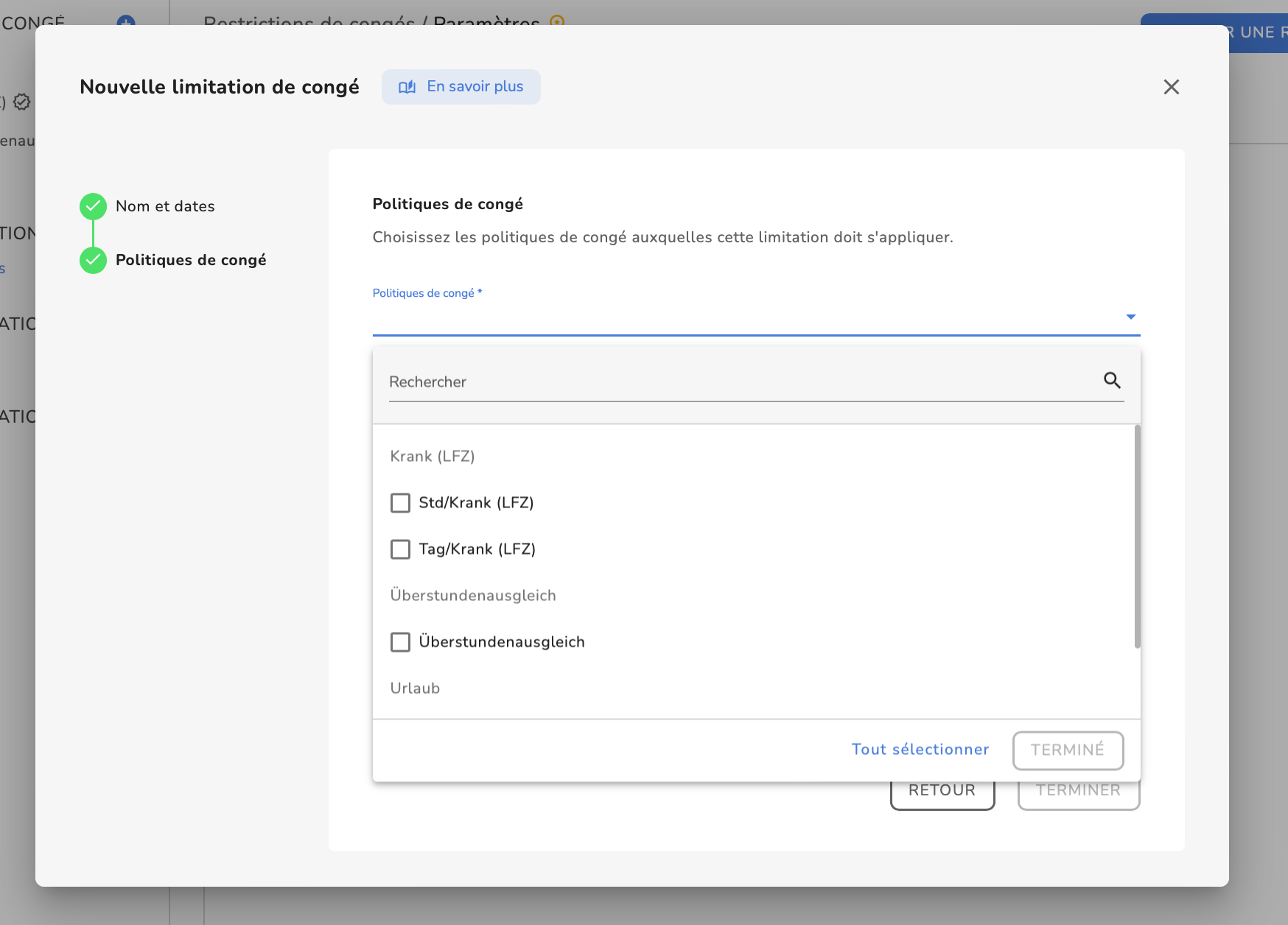Click the star icon next to Paramètres

(557, 21)
